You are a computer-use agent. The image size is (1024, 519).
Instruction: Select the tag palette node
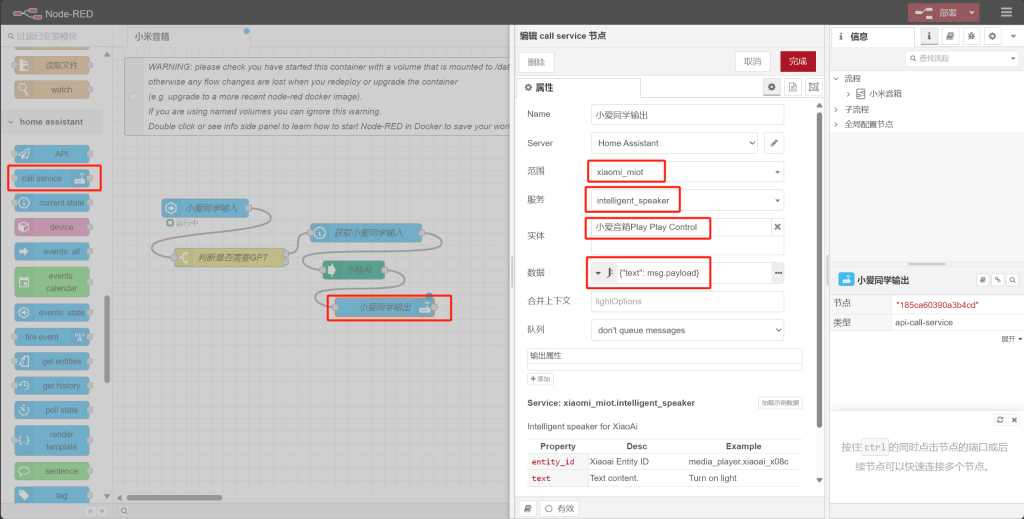pyautogui.click(x=53, y=495)
